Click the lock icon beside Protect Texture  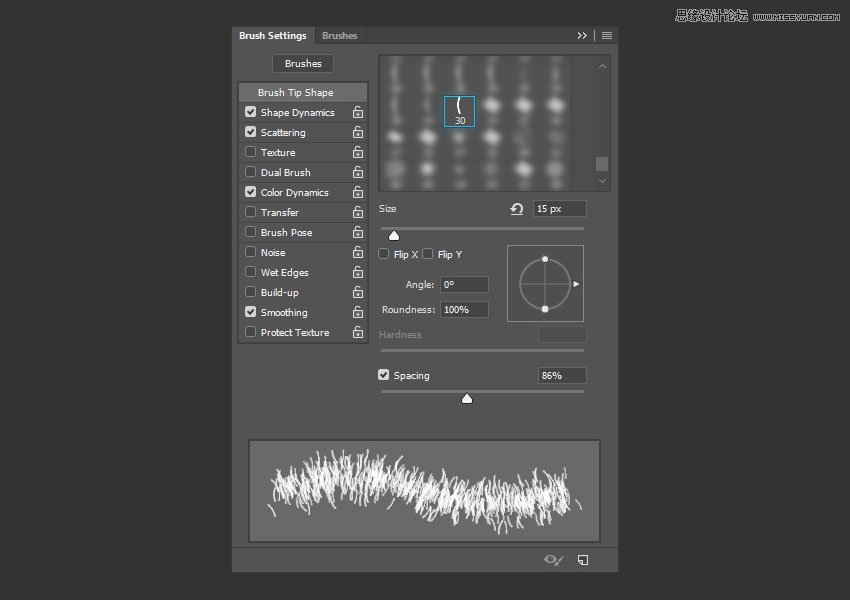358,332
